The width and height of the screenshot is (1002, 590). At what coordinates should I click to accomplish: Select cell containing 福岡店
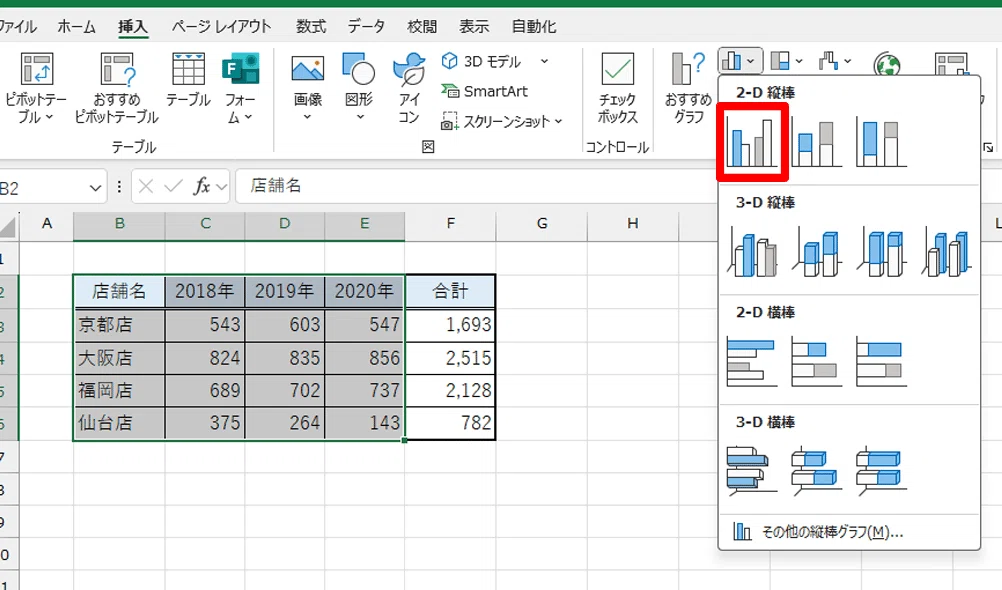click(x=119, y=391)
